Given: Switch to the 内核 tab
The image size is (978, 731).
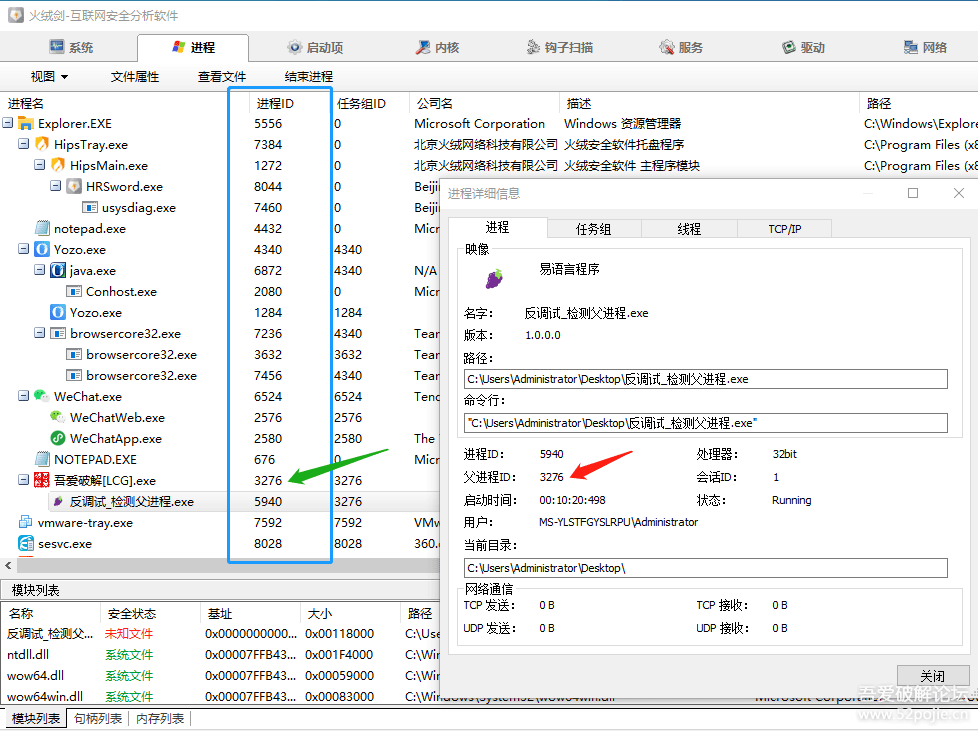Looking at the screenshot, I should (436, 47).
